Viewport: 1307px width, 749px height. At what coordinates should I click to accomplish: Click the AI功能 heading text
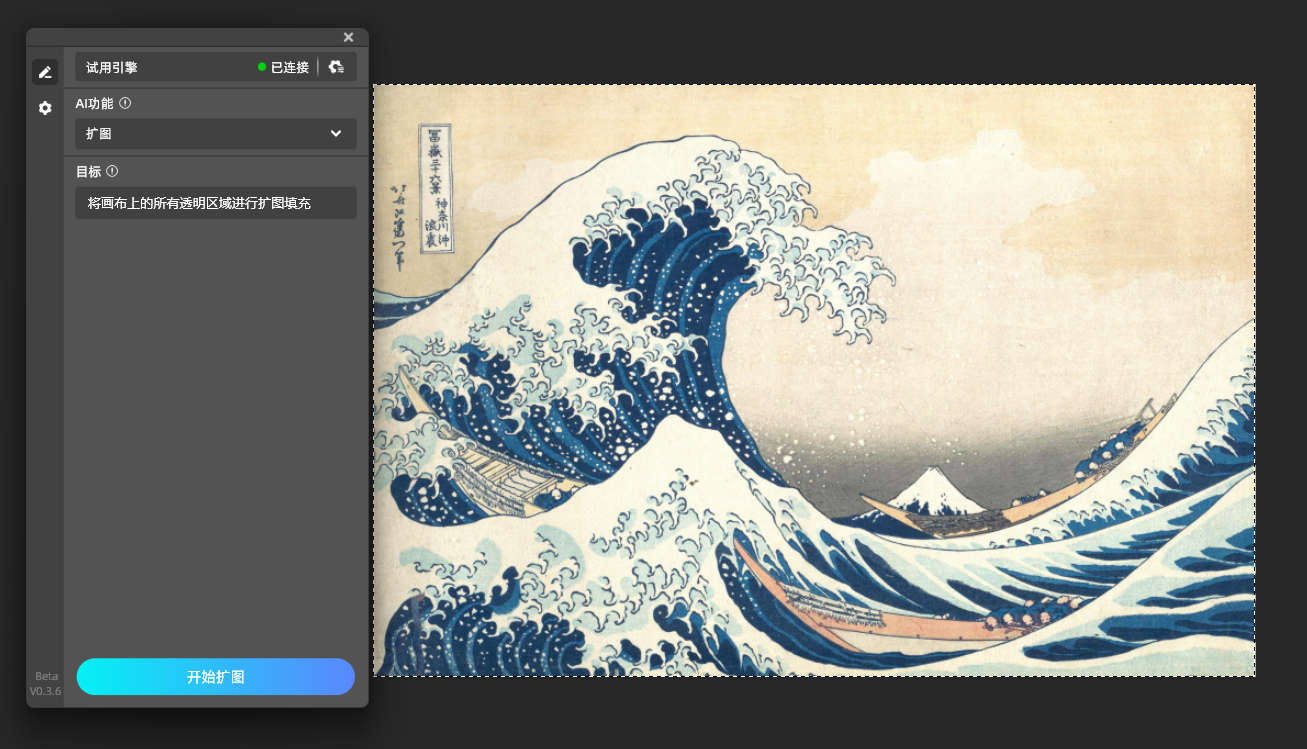click(94, 103)
